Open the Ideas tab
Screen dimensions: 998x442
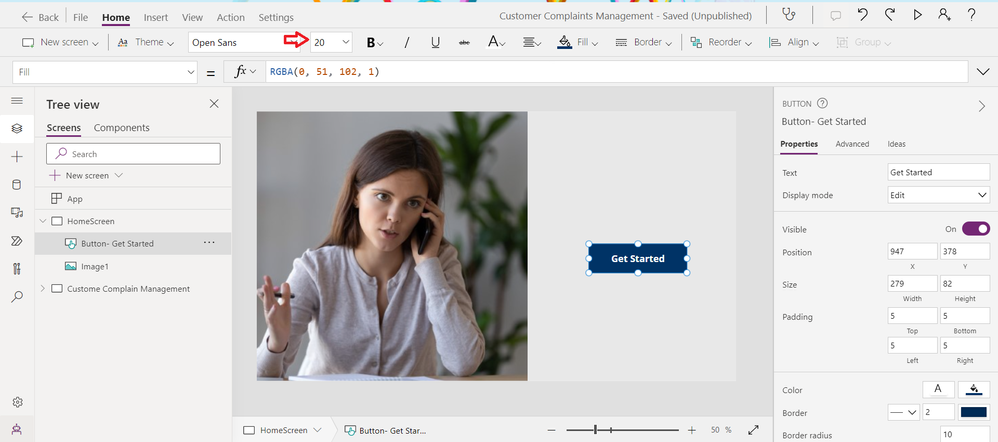[896, 144]
